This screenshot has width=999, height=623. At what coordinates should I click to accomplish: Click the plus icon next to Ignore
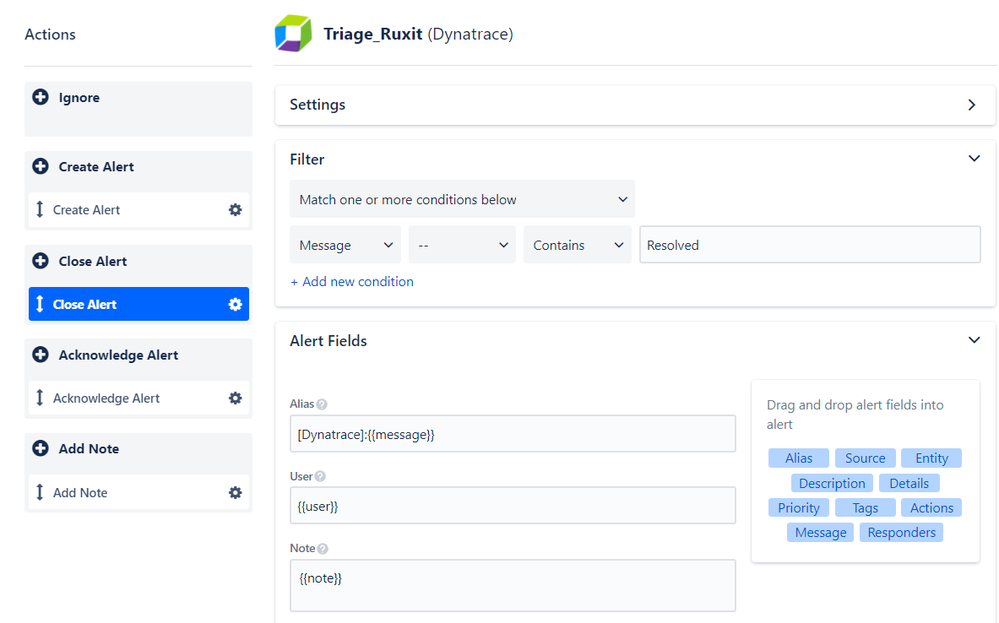click(40, 97)
